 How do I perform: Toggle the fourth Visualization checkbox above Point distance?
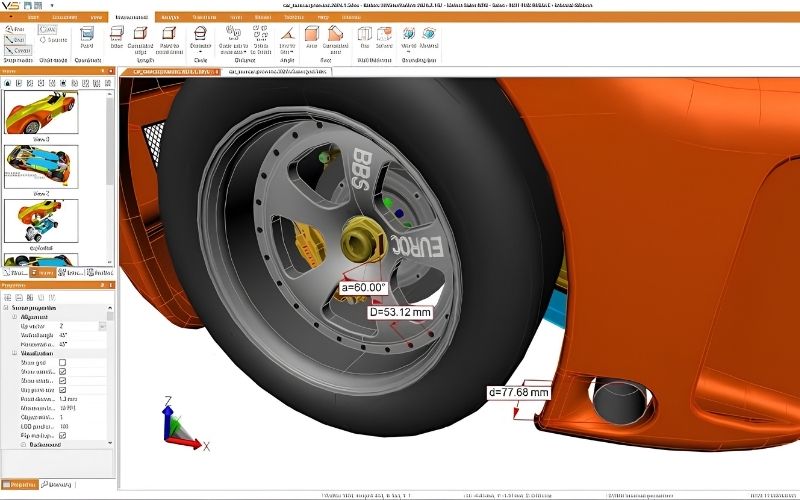tap(62, 390)
